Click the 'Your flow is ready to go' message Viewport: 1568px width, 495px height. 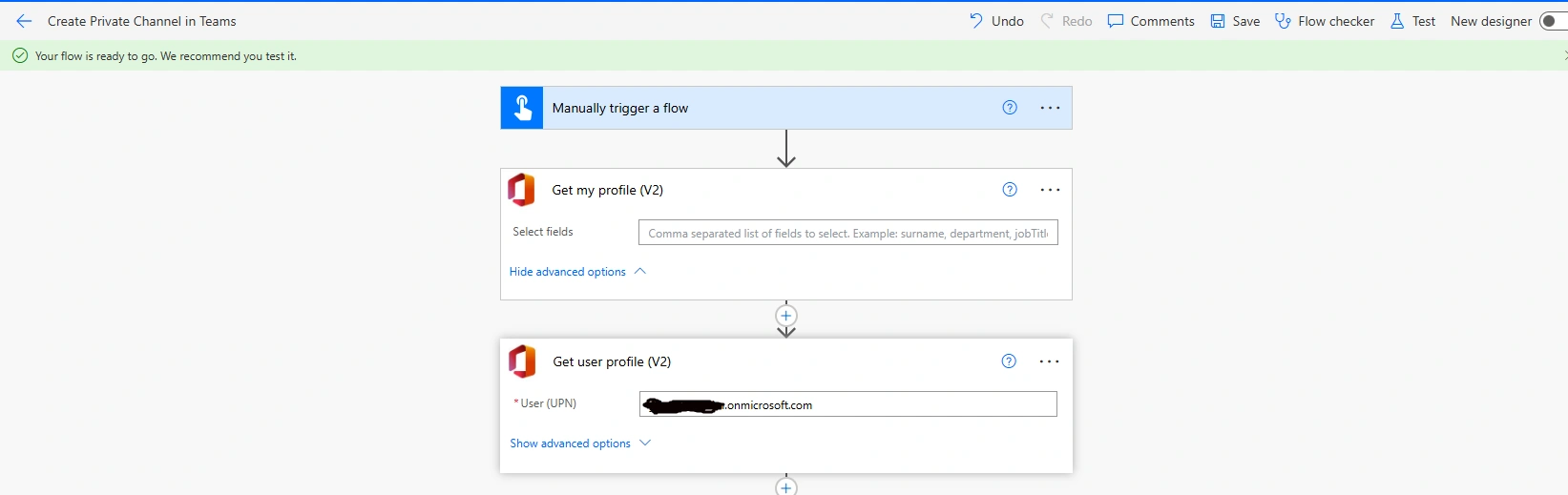tap(166, 56)
